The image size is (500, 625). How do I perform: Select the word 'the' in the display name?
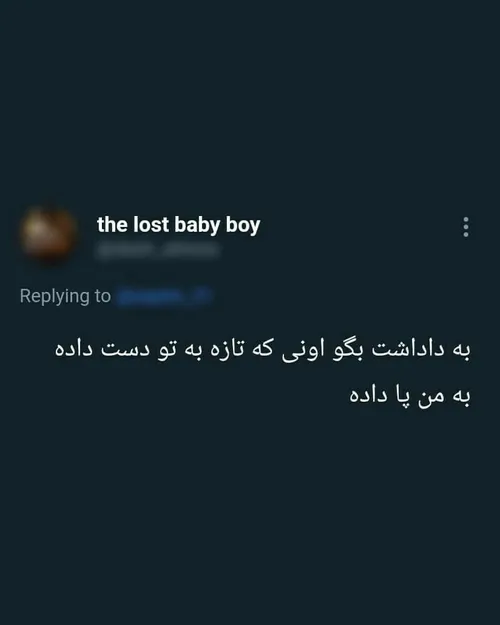pyautogui.click(x=112, y=225)
